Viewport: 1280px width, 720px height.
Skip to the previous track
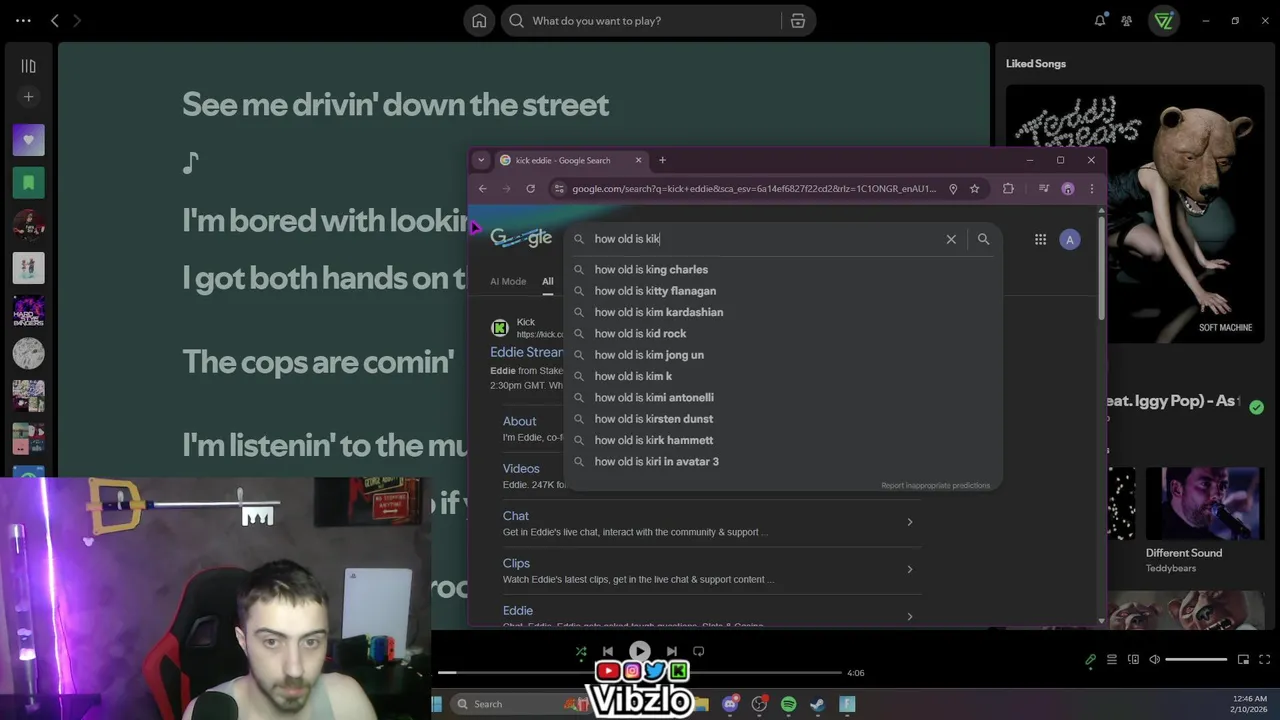click(608, 651)
